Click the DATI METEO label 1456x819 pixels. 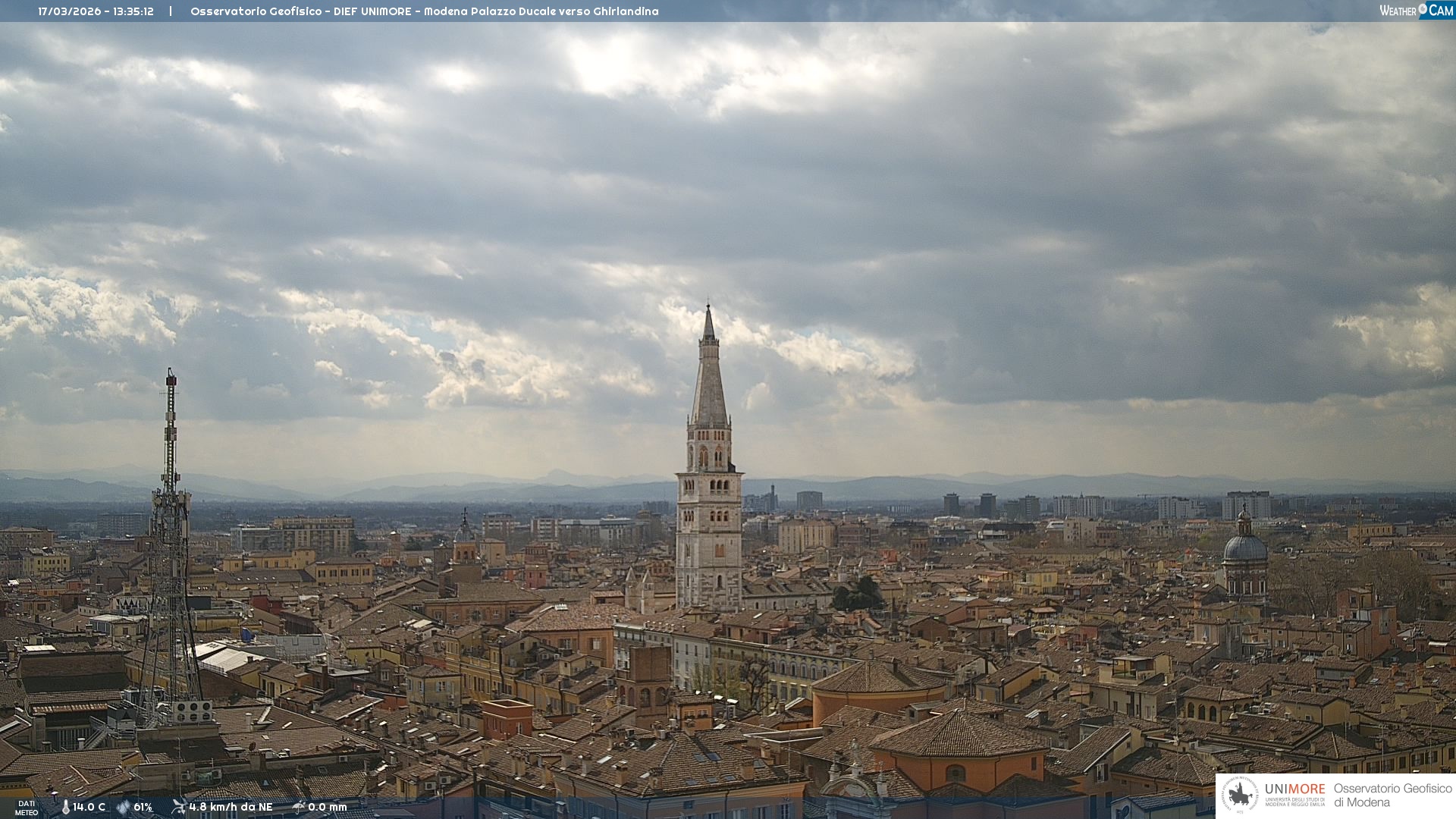point(27,808)
